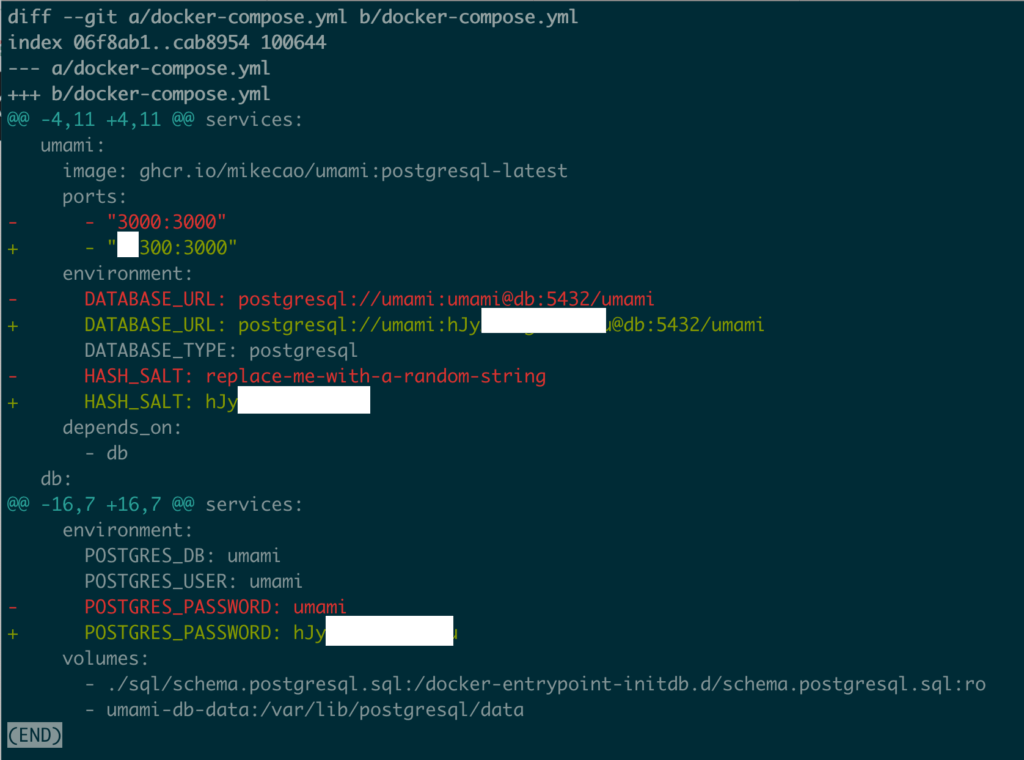1024x760 pixels.
Task: Click the diff --git header line
Action: (293, 17)
